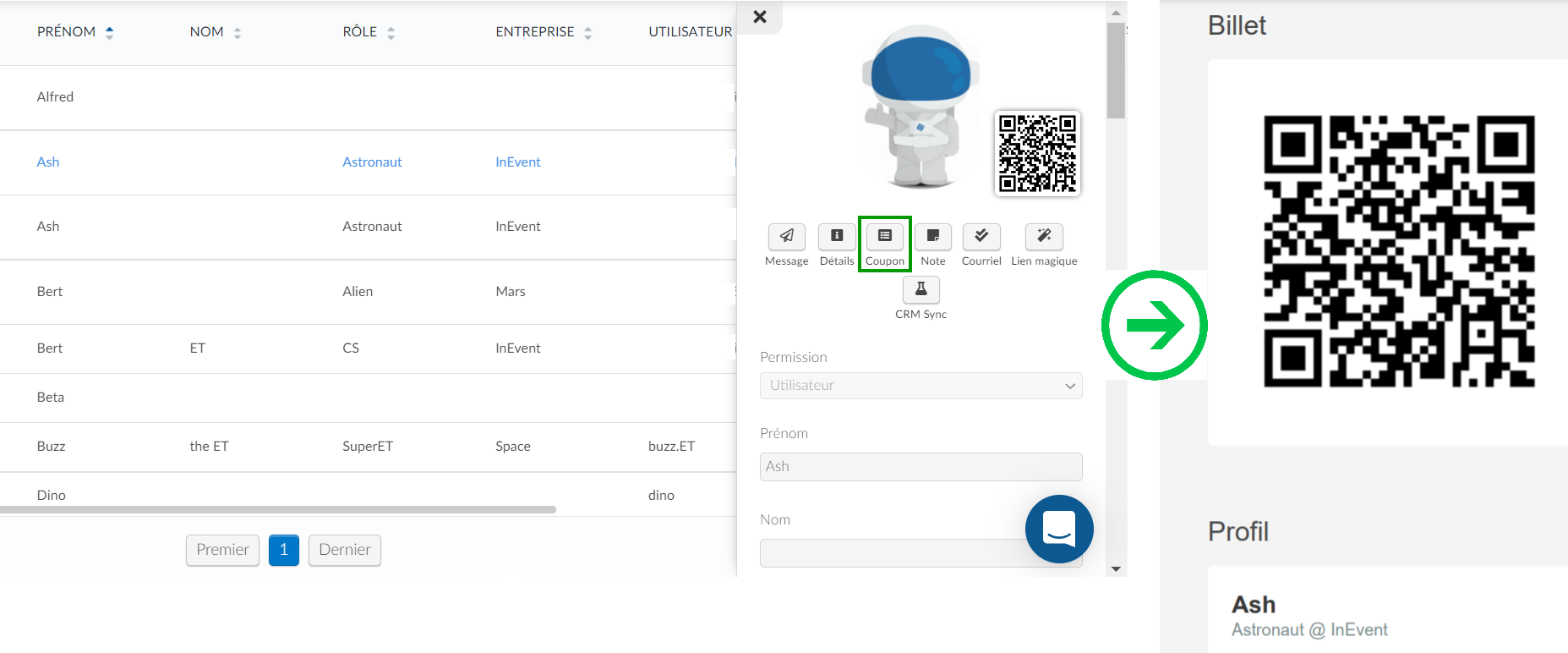Select the Beta row
The image size is (1568, 653).
(x=368, y=398)
